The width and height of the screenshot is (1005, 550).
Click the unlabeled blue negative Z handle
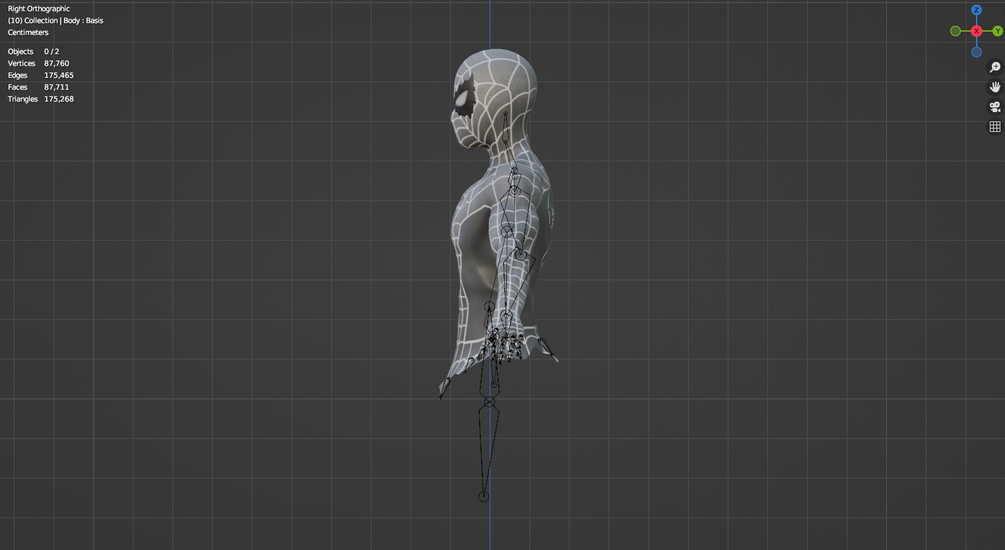[x=976, y=52]
